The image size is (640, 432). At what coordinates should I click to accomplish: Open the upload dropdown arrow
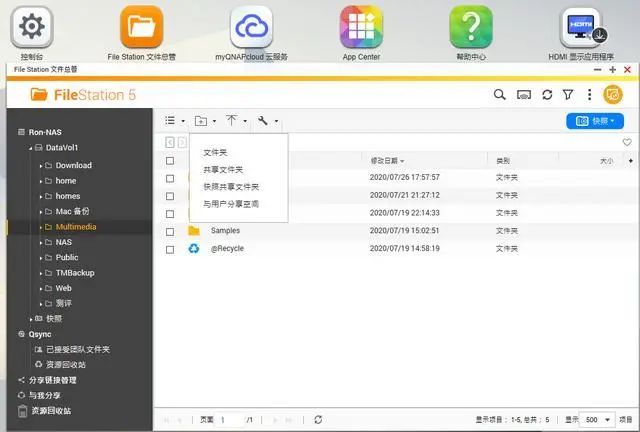click(x=245, y=121)
